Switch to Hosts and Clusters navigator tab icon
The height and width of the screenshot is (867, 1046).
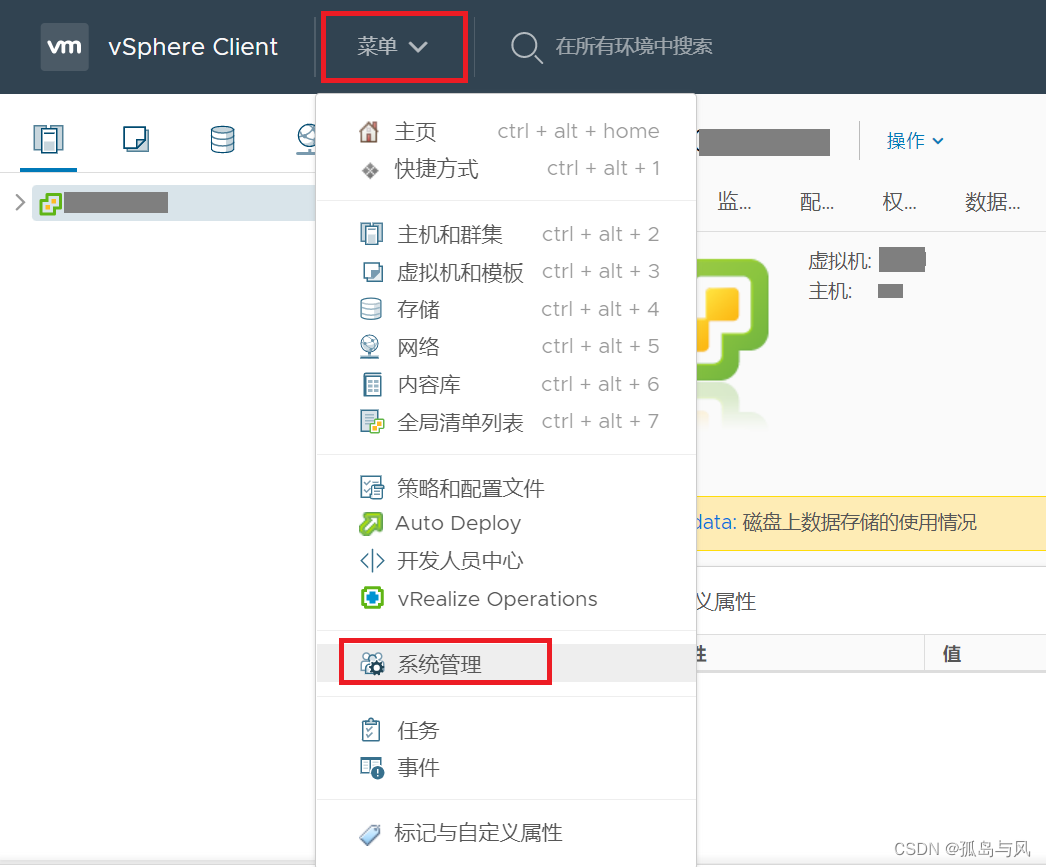tap(48, 139)
